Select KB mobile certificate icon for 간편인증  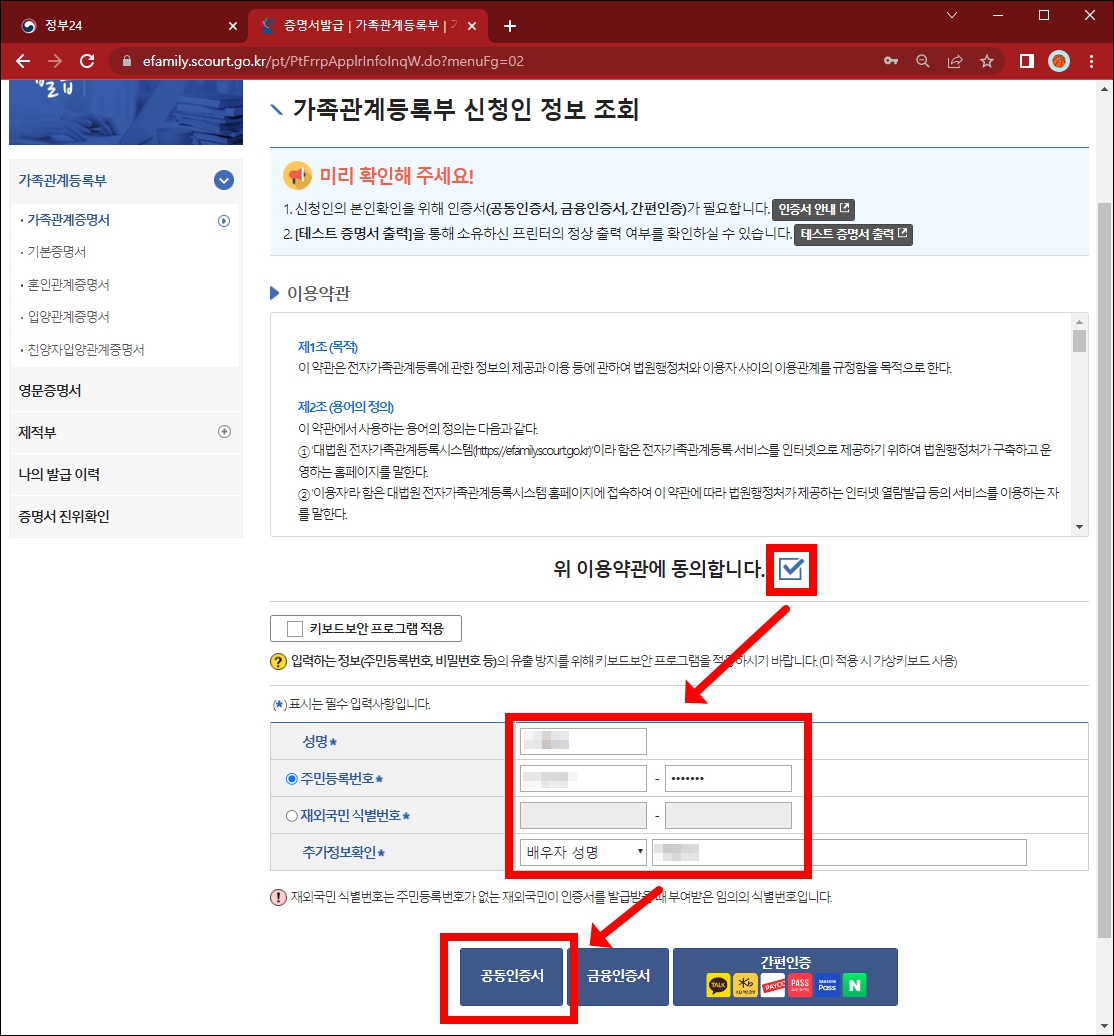(x=746, y=985)
